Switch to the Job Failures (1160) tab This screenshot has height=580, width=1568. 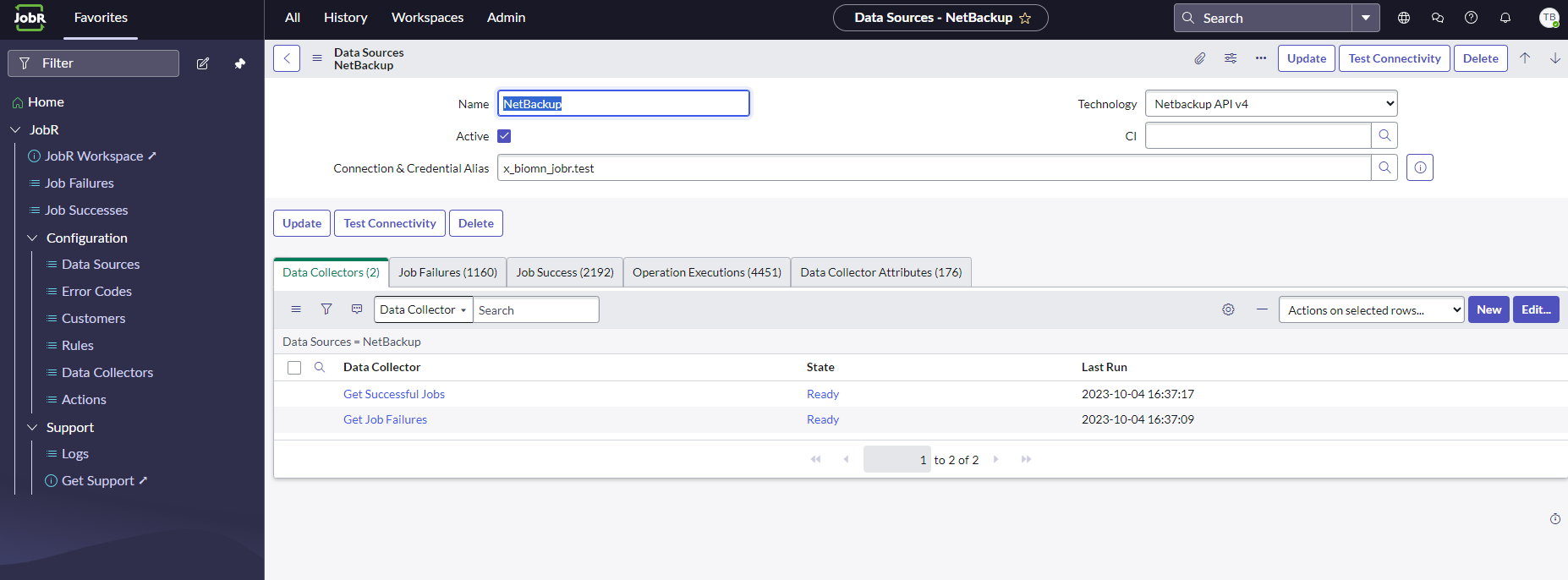[447, 272]
